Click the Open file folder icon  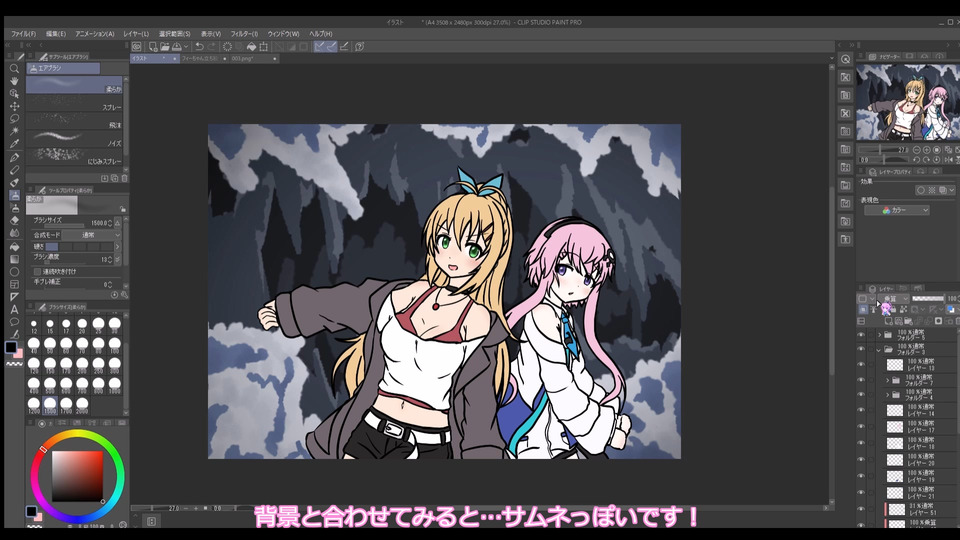coord(165,47)
